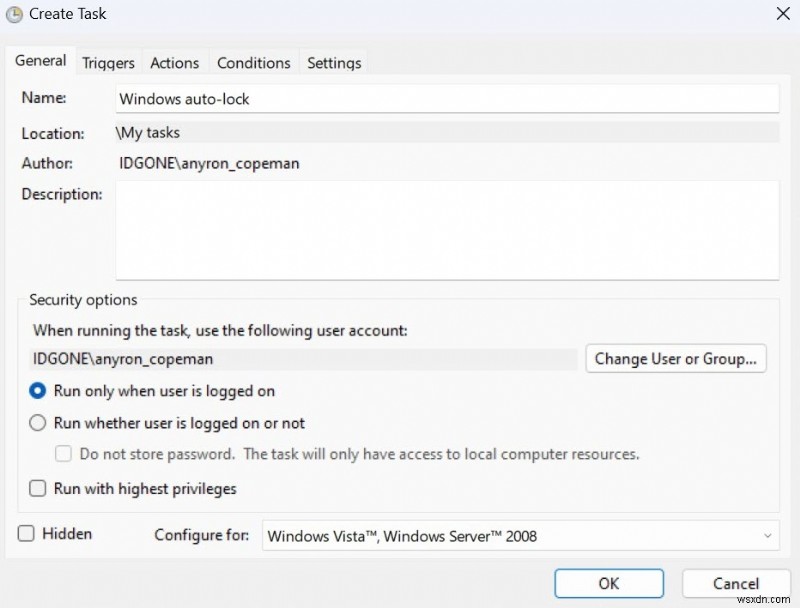Image resolution: width=800 pixels, height=608 pixels.
Task: Click the user account field under Security options
Action: pyautogui.click(x=304, y=359)
